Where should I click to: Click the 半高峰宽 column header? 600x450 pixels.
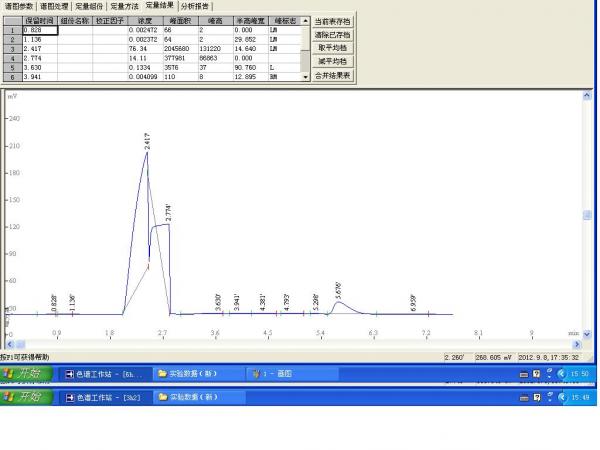point(251,21)
